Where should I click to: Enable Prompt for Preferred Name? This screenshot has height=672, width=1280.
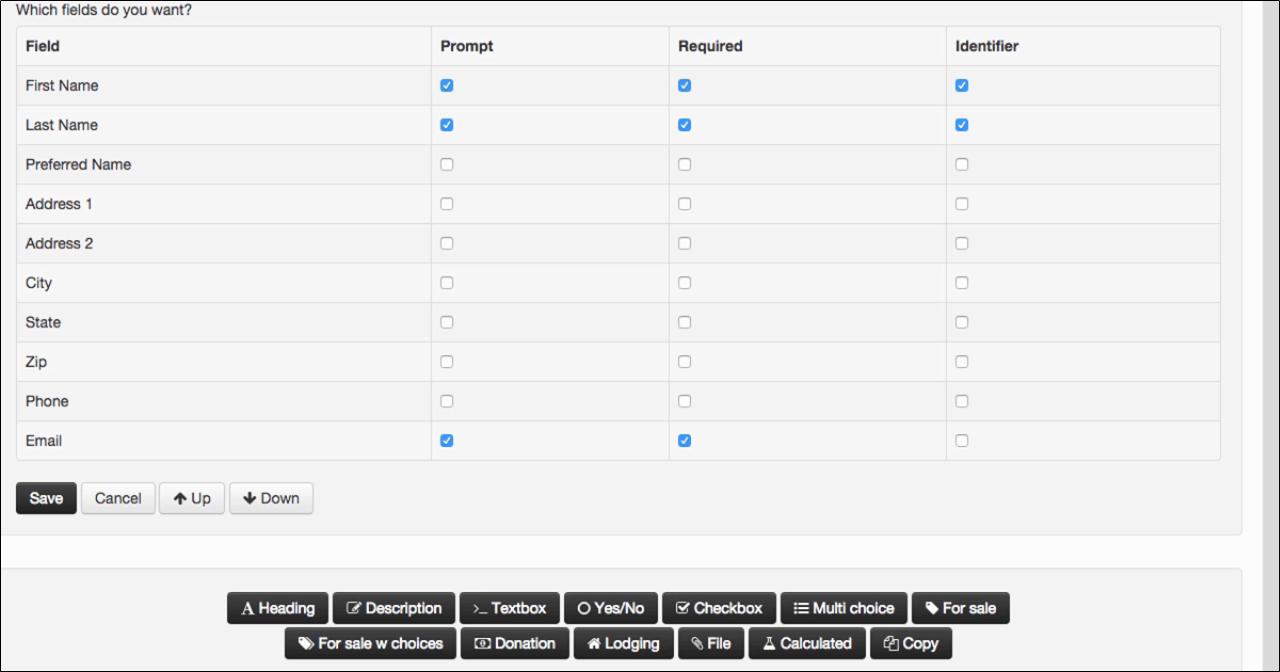[x=446, y=164]
